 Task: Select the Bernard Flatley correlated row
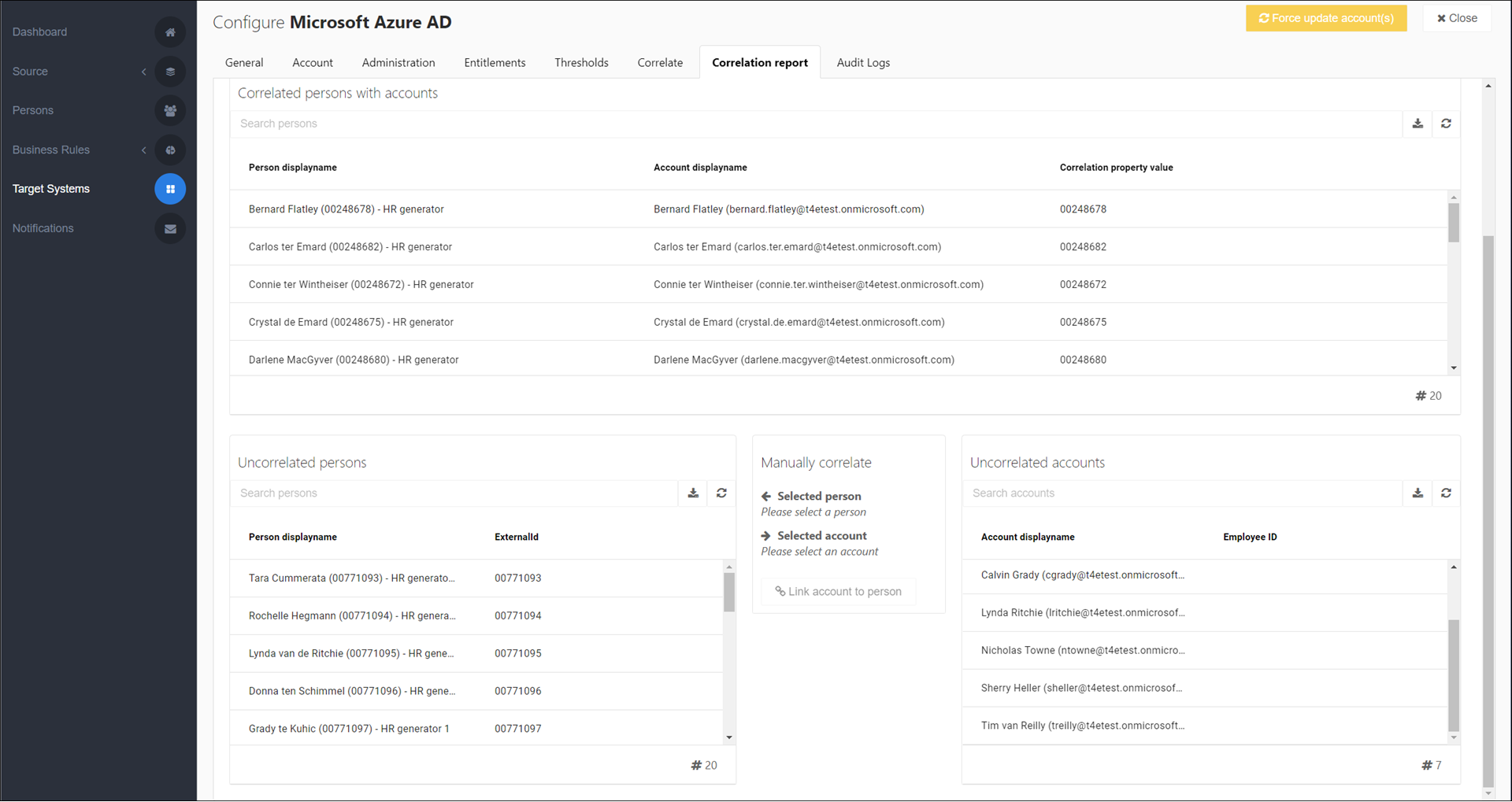click(x=839, y=209)
